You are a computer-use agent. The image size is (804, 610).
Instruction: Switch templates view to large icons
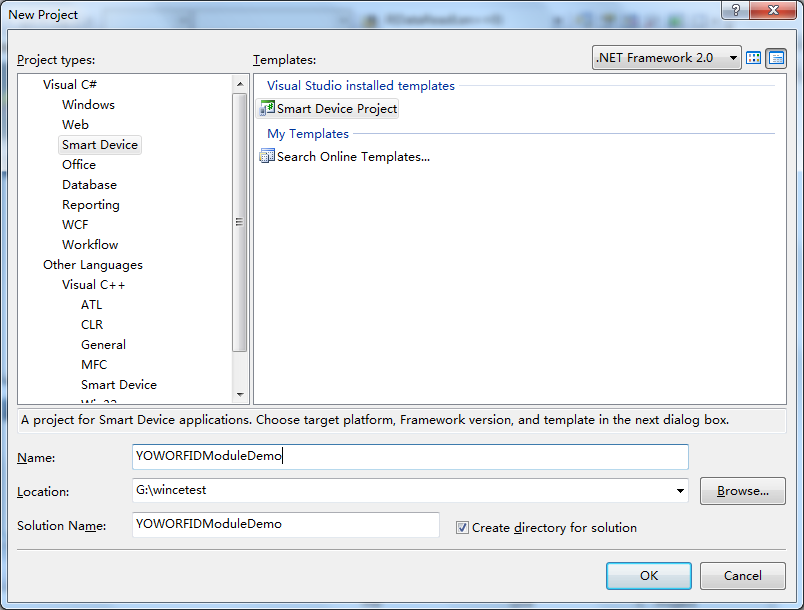tap(754, 58)
